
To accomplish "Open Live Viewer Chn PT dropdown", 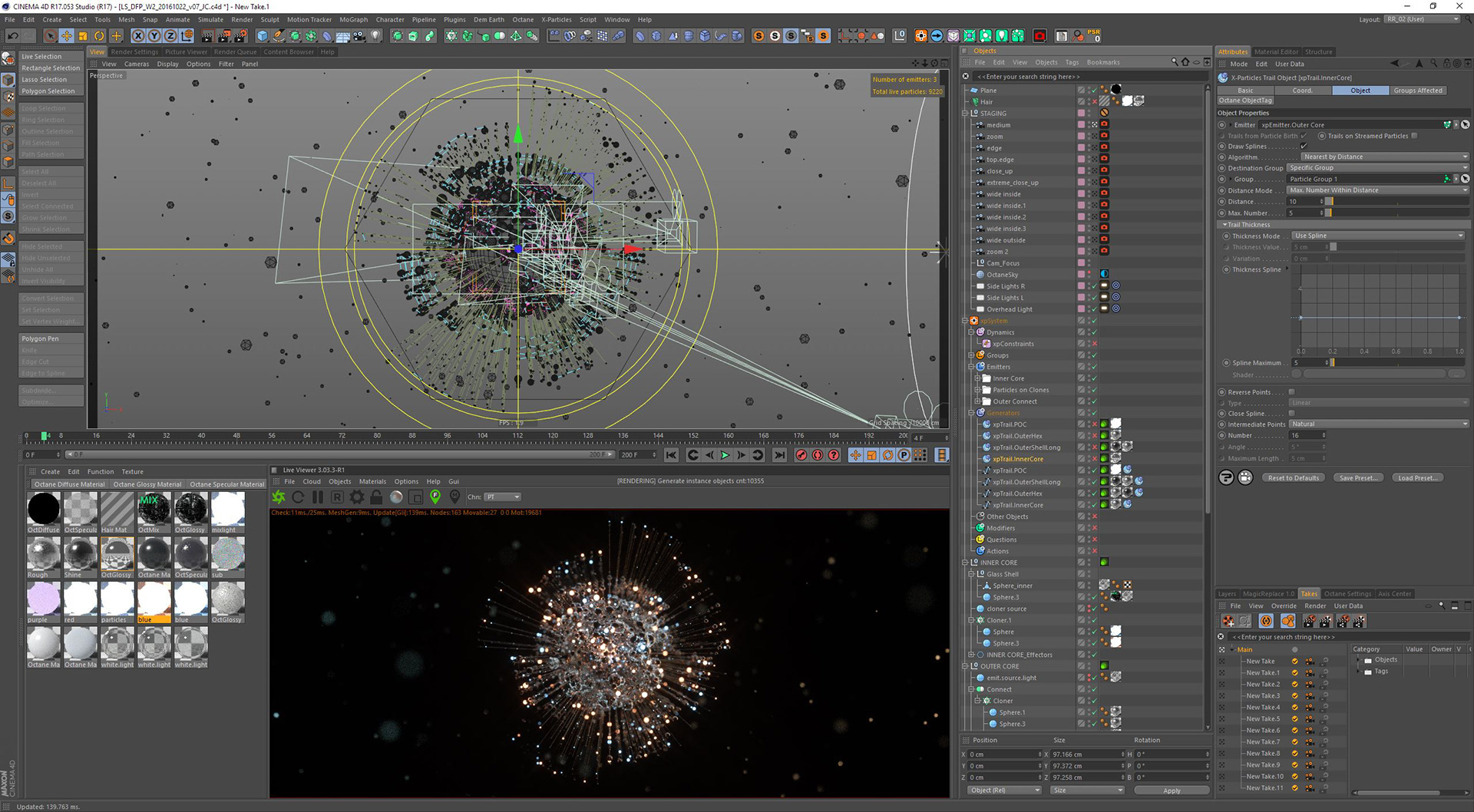I will tap(503, 497).
